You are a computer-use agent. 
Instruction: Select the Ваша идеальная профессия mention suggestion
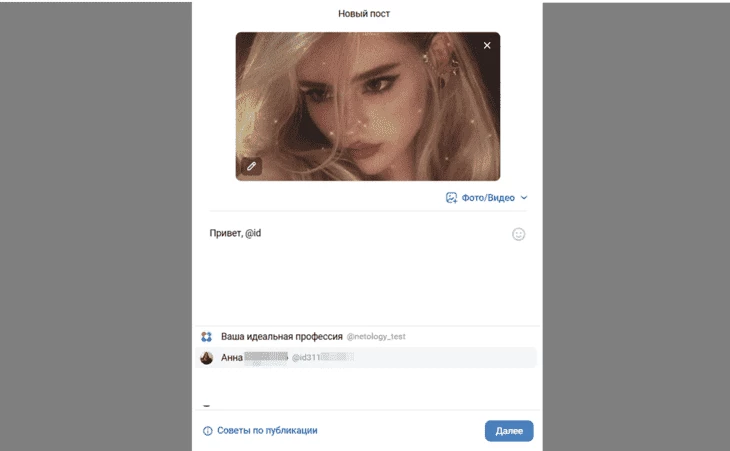click(x=282, y=337)
